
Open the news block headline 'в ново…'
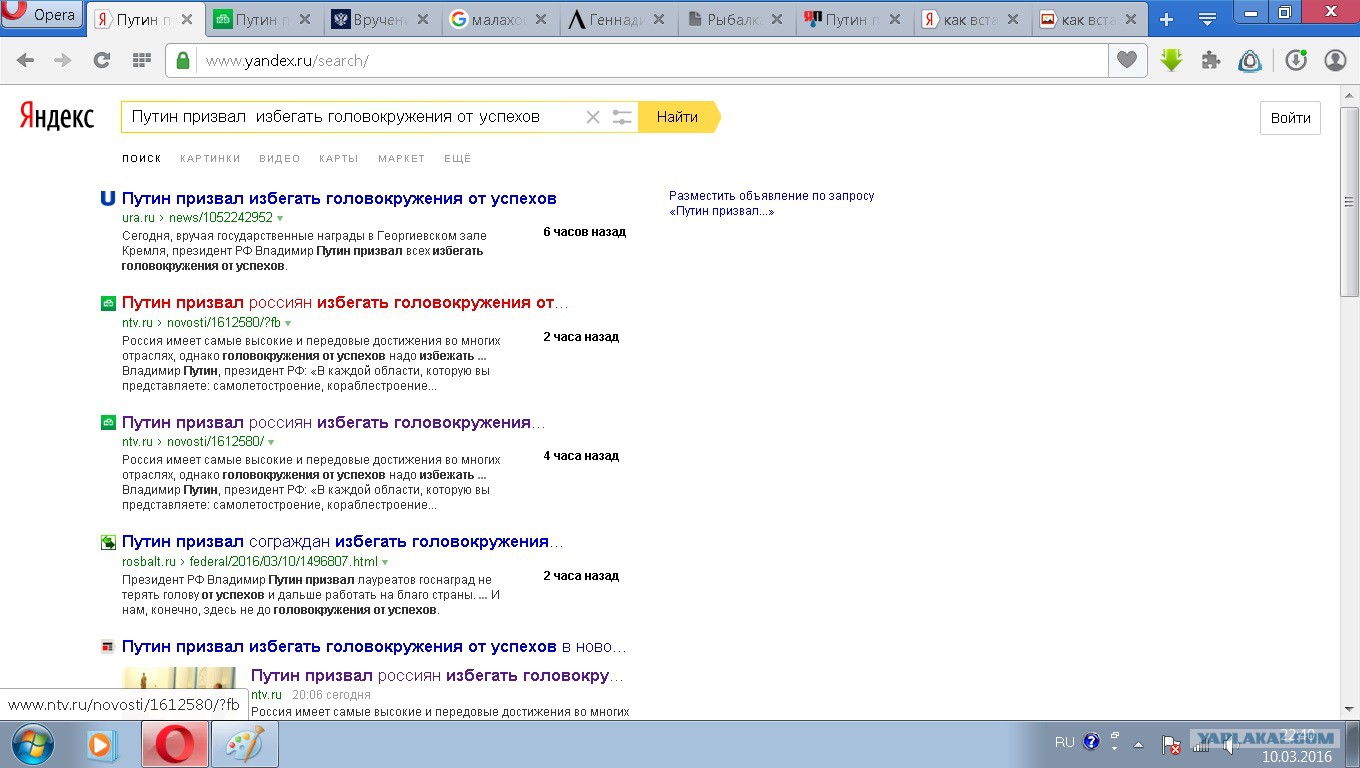[375, 646]
